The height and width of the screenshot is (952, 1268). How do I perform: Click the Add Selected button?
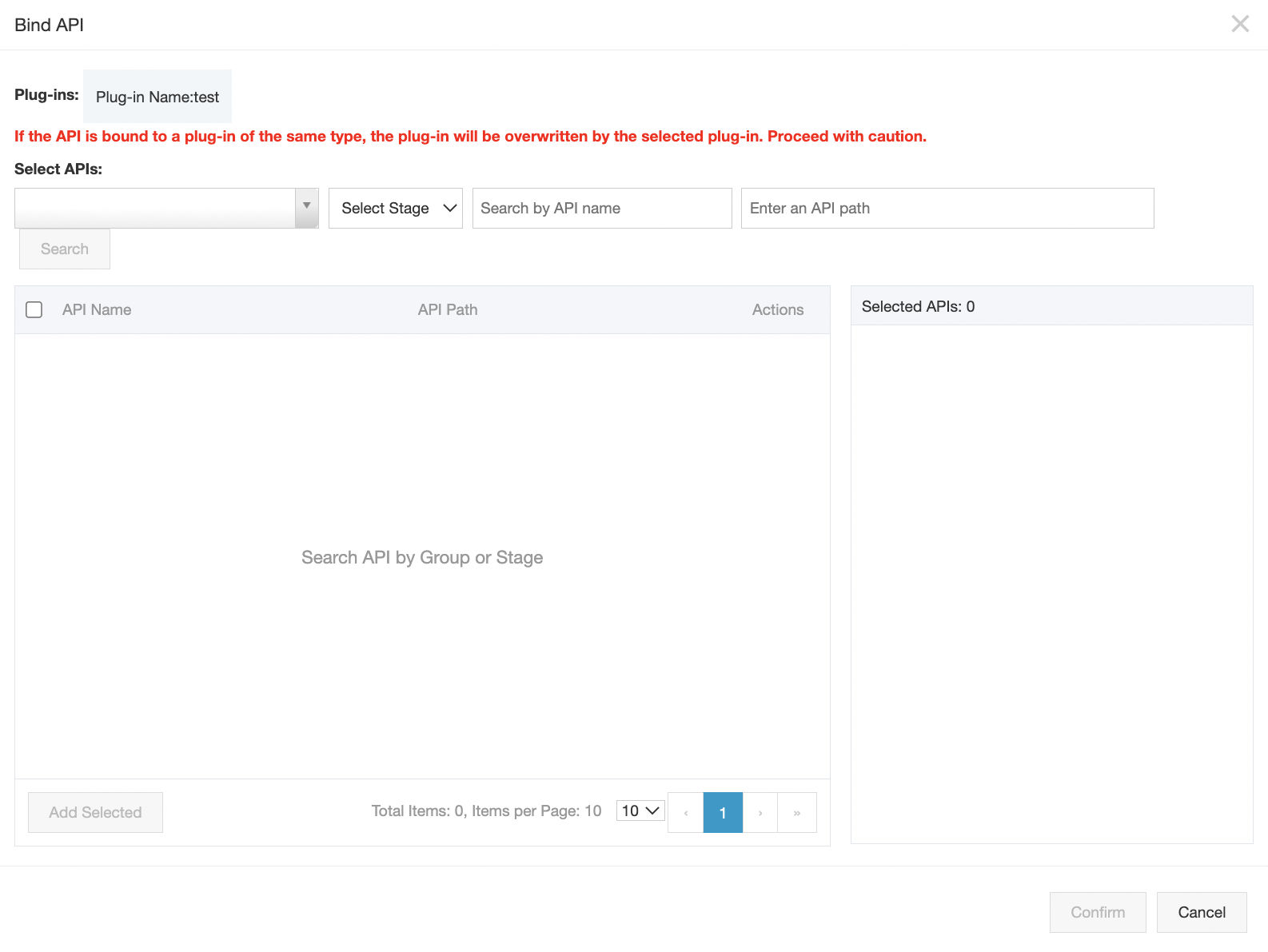click(95, 812)
